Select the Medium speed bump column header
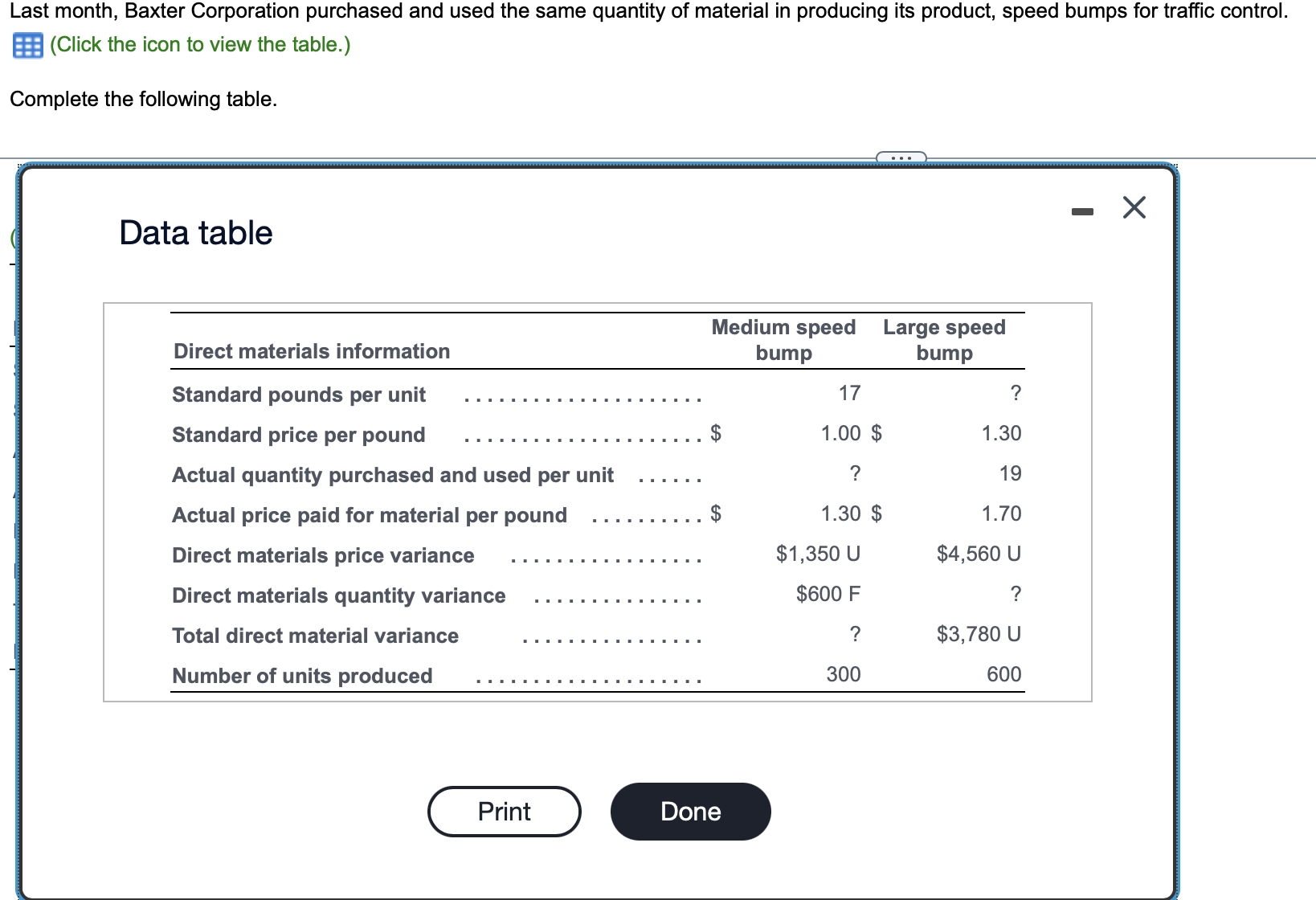This screenshot has height=900, width=1316. [x=783, y=339]
